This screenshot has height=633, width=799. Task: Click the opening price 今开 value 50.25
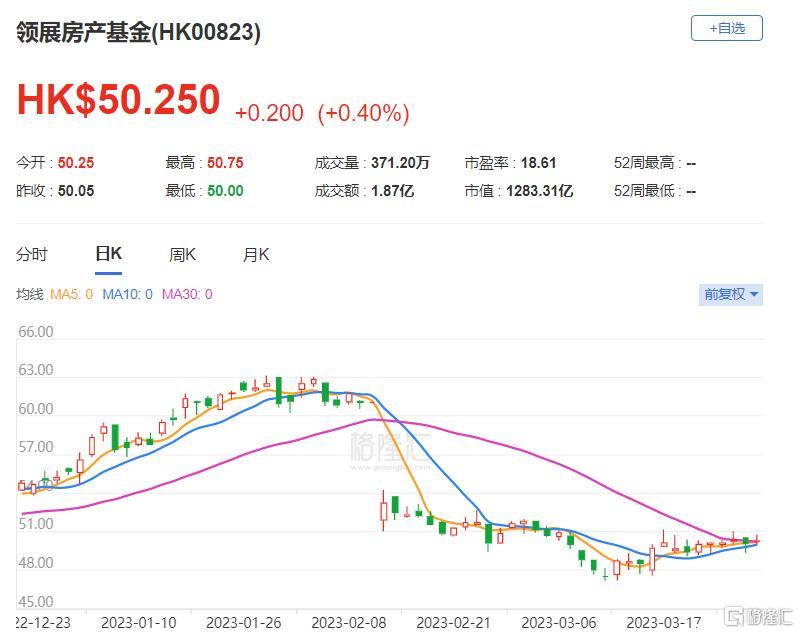[76, 163]
